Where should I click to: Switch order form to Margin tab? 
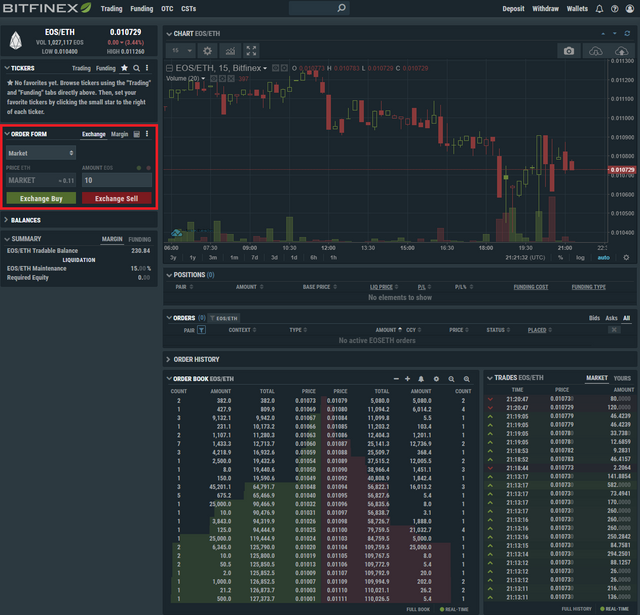click(119, 134)
